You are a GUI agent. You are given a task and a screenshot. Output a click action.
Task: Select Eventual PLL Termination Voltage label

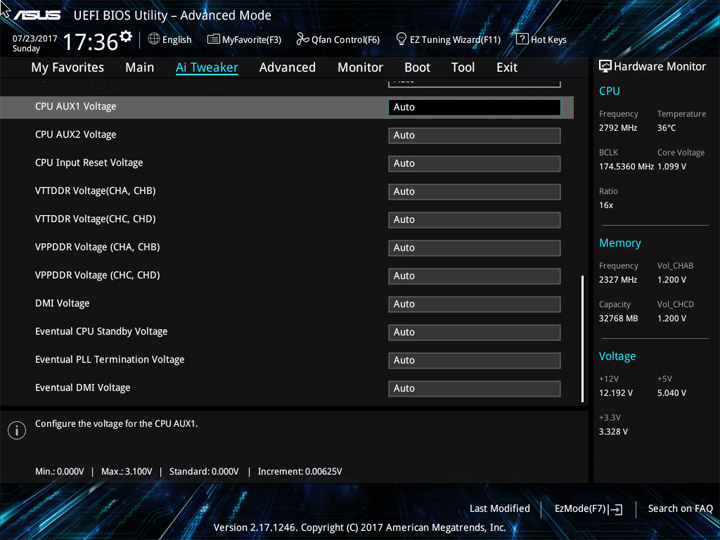coord(110,360)
